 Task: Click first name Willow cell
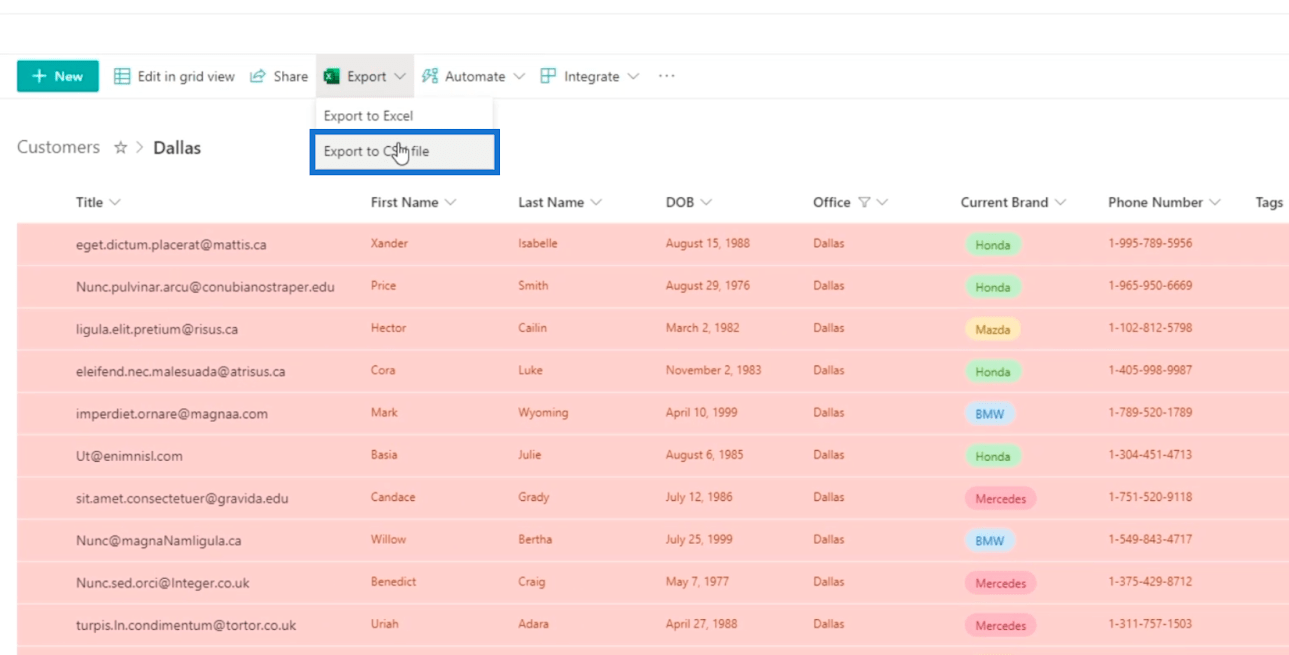[388, 539]
